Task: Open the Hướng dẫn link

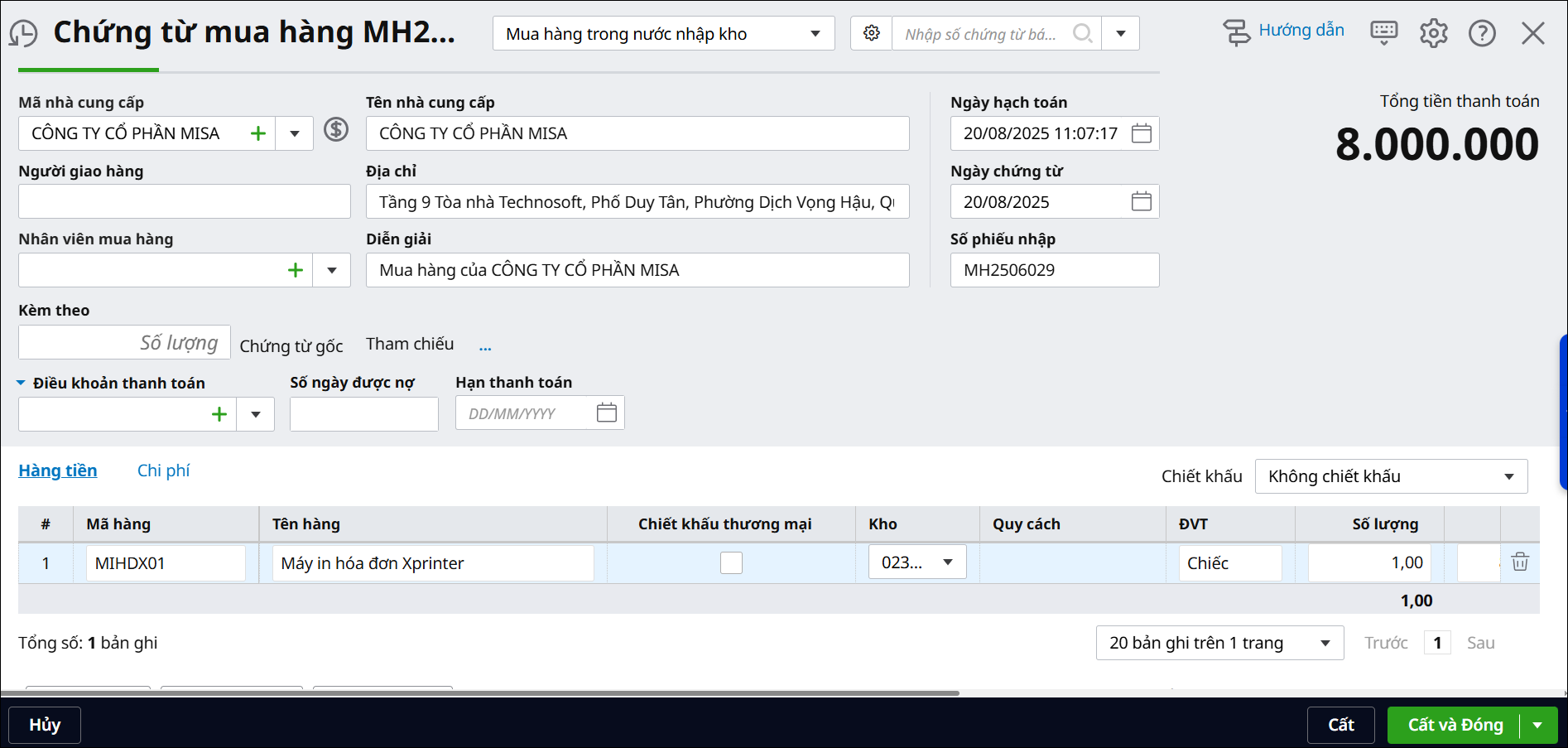Action: 1301,31
